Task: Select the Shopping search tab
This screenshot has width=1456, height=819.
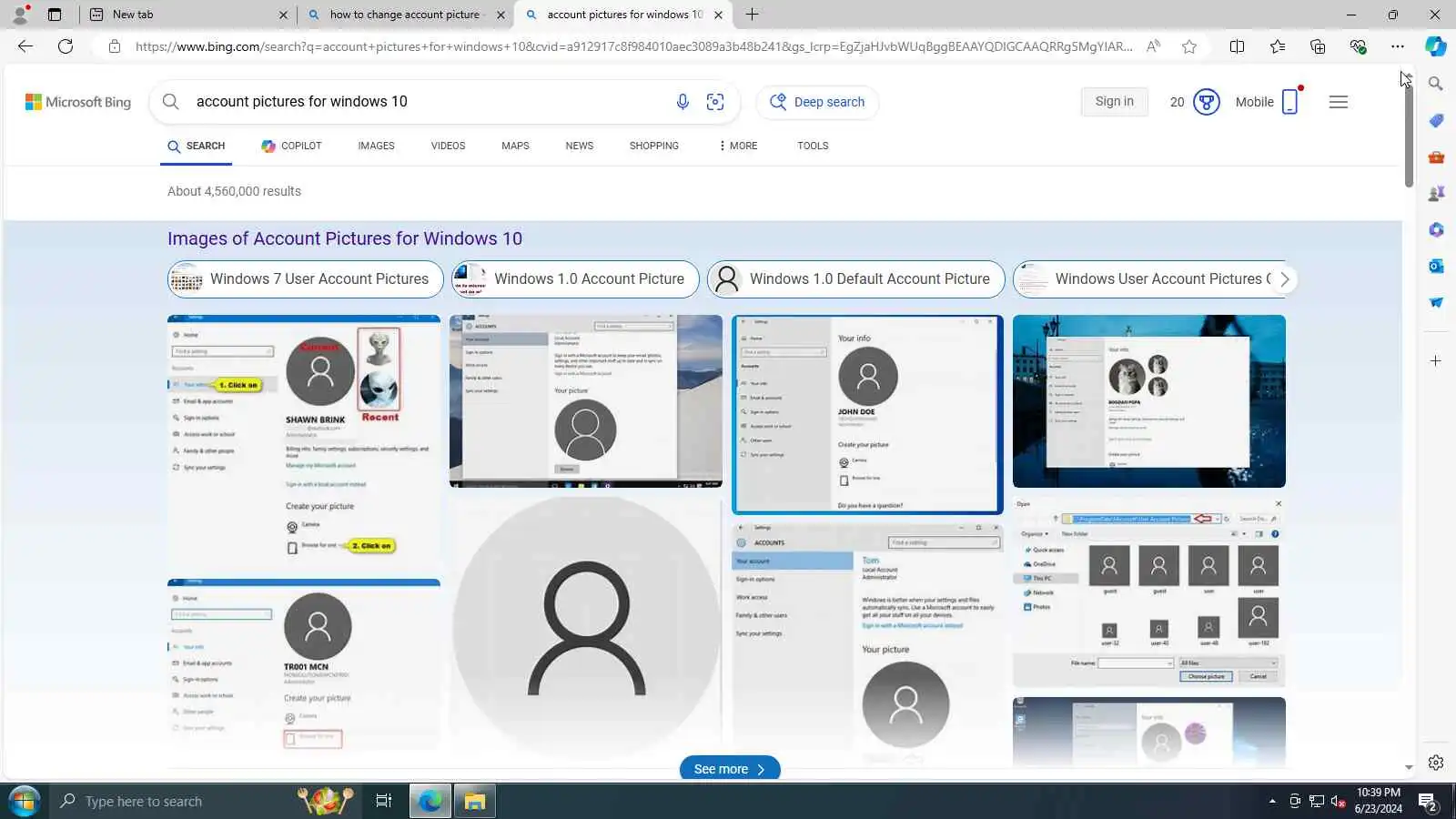Action: (x=653, y=146)
